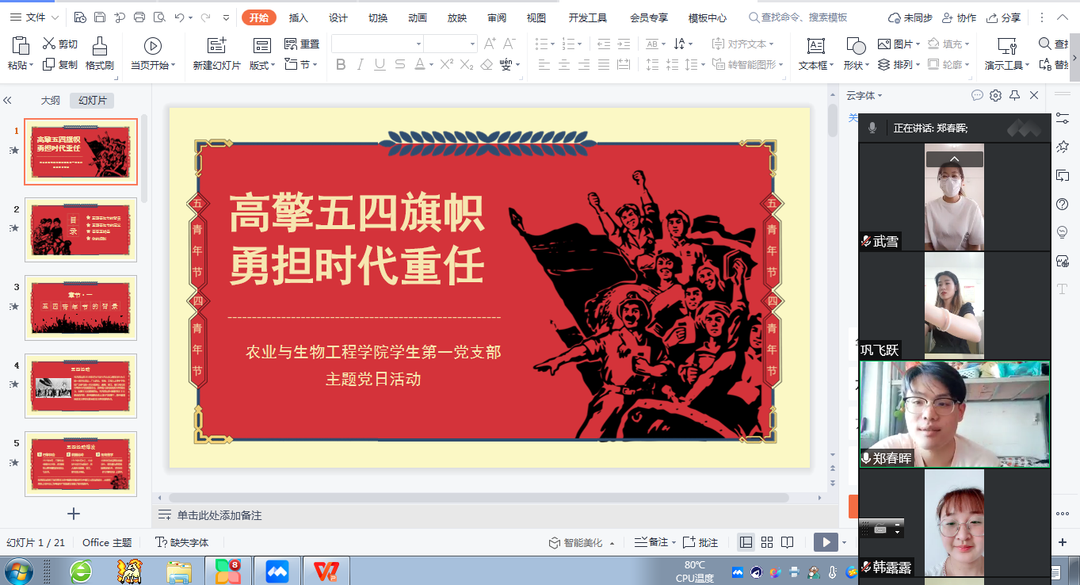This screenshot has width=1080, height=585.
Task: Toggle Italic formatting
Action: pos(360,65)
